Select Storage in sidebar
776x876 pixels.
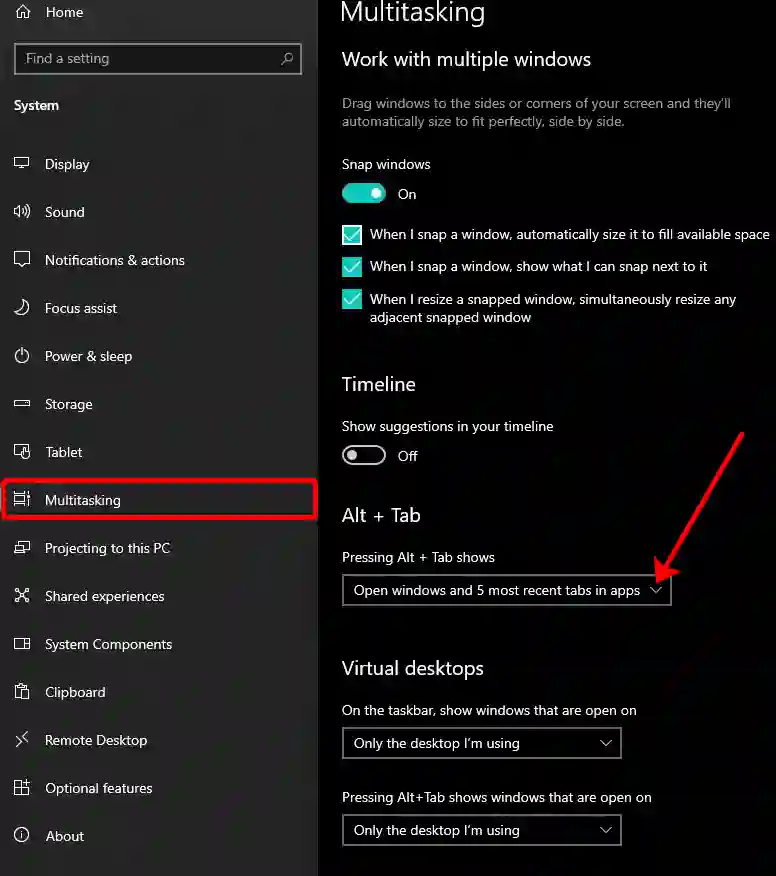[69, 404]
